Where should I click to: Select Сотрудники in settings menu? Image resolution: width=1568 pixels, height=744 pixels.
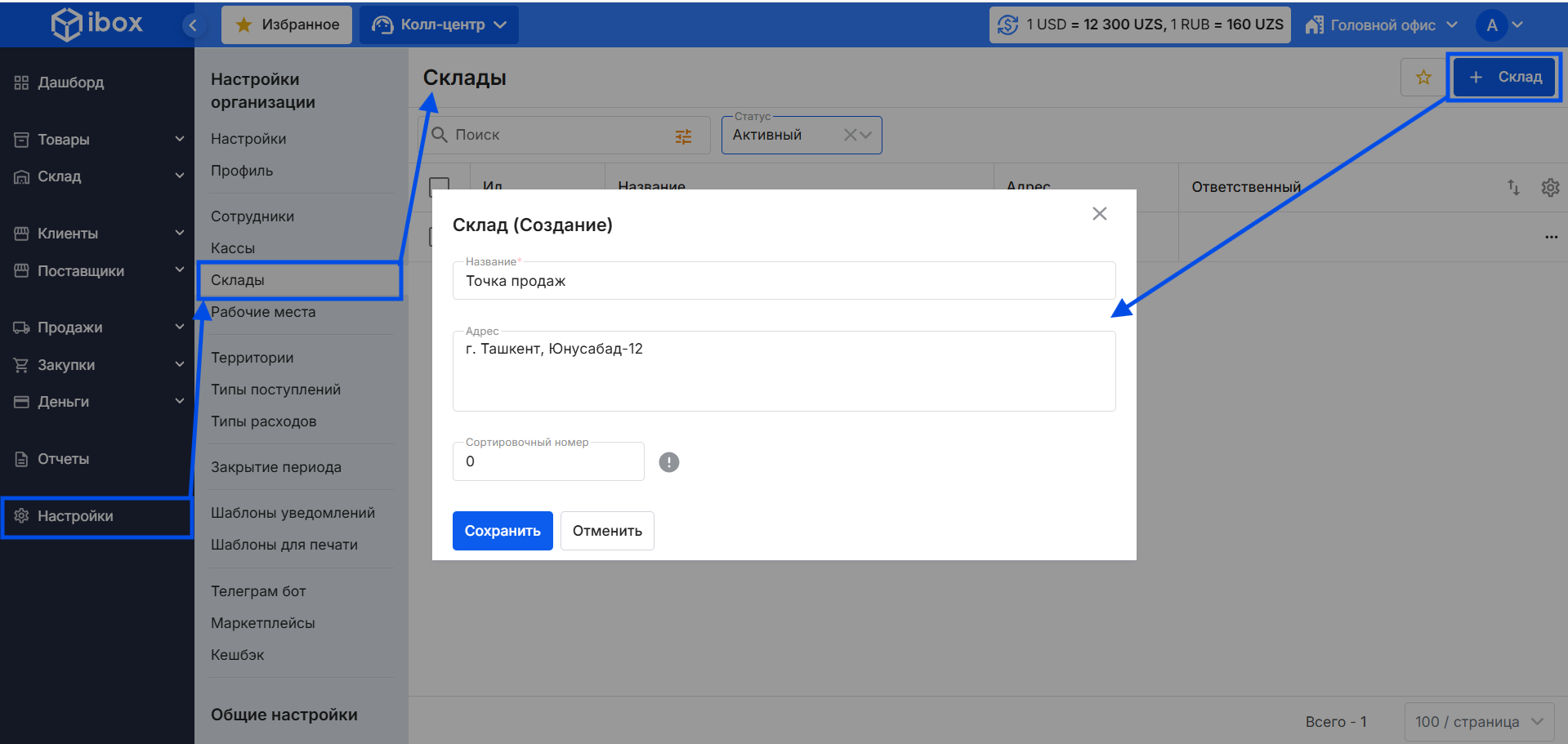pos(252,216)
